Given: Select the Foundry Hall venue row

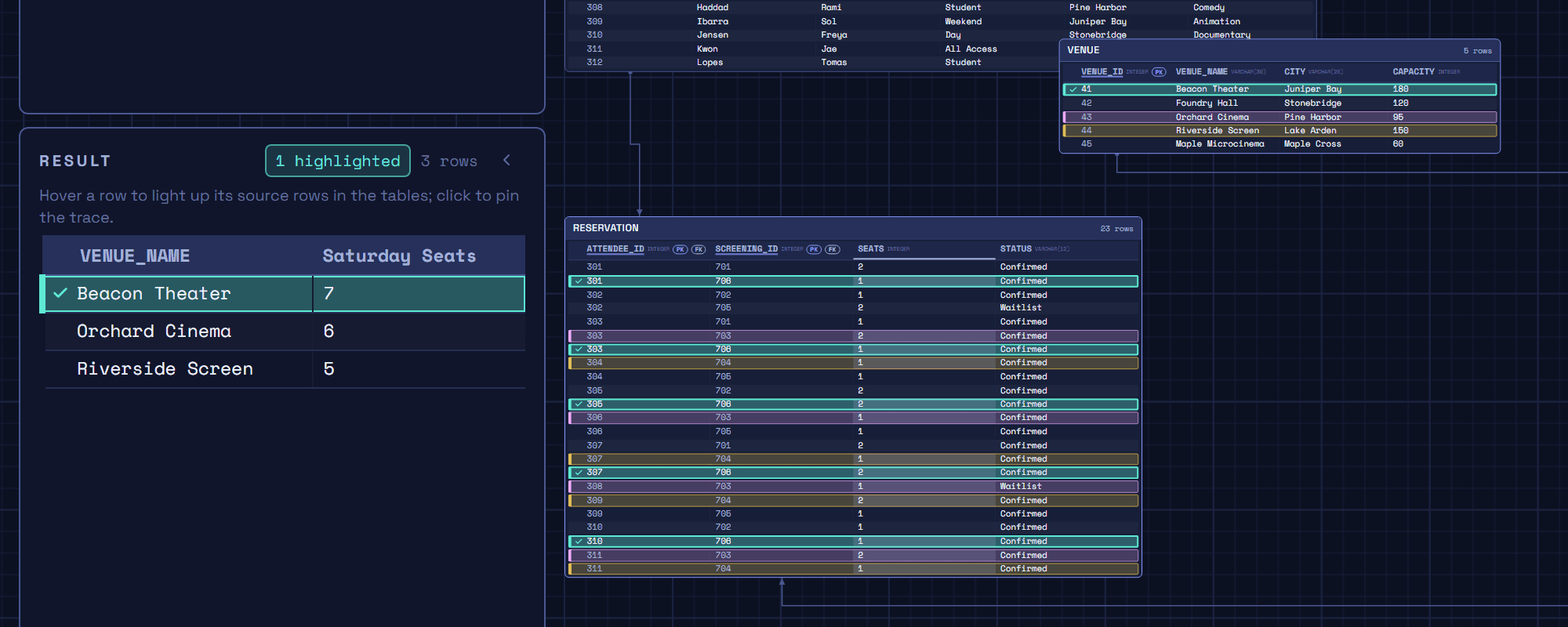Looking at the screenshot, I should (1279, 103).
